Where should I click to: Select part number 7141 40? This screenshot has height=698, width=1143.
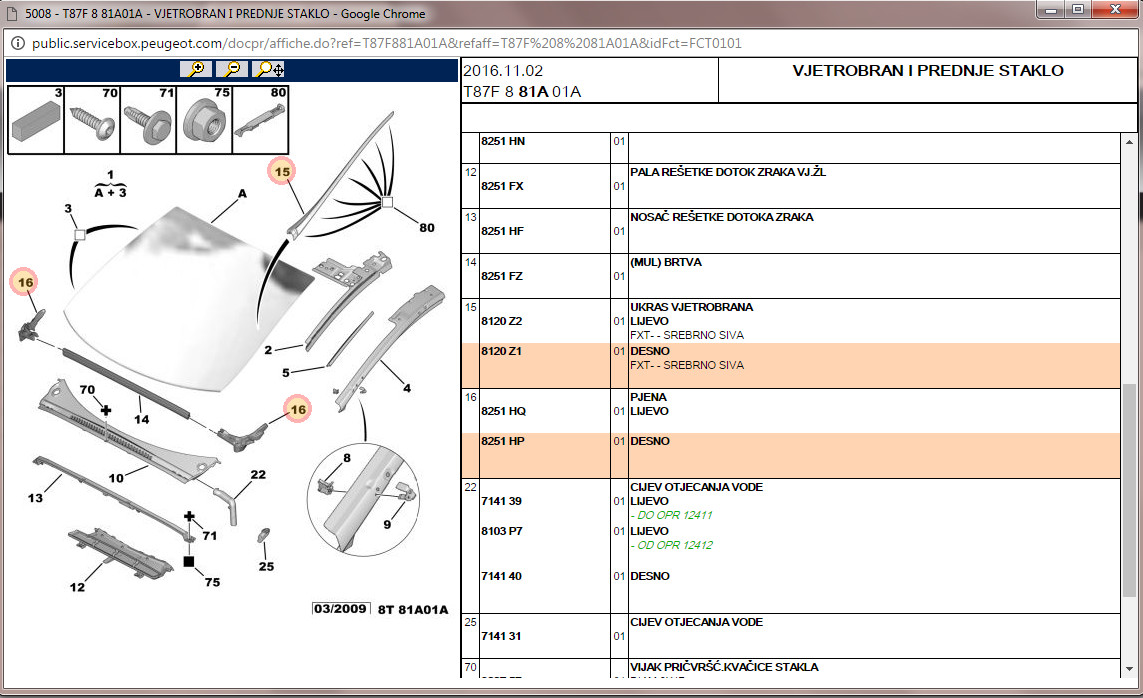[x=502, y=576]
